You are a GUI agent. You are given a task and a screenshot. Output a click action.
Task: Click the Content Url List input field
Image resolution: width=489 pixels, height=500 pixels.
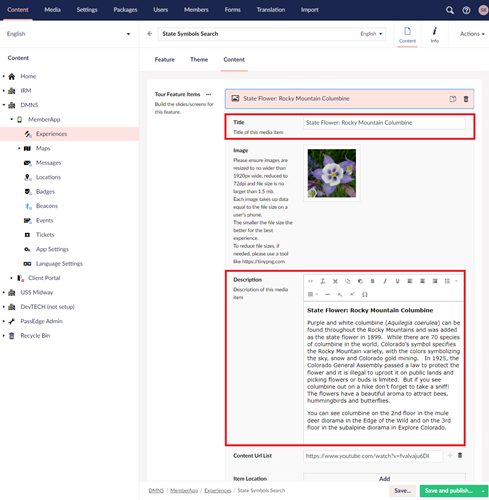click(373, 456)
